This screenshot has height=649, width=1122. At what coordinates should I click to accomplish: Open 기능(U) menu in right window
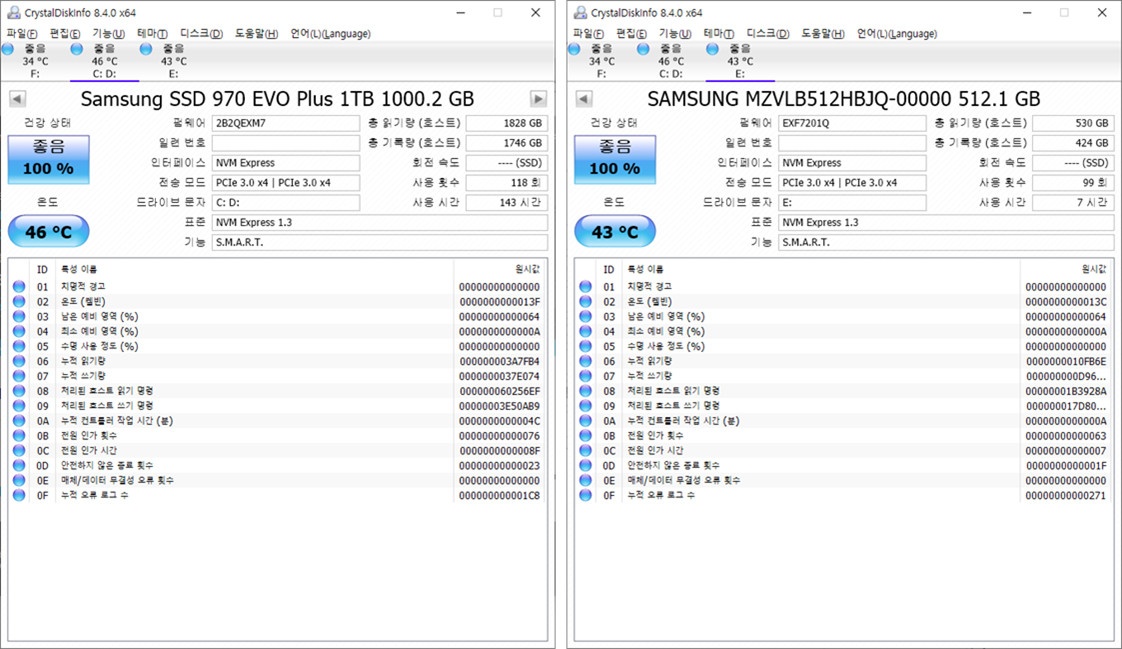click(675, 34)
